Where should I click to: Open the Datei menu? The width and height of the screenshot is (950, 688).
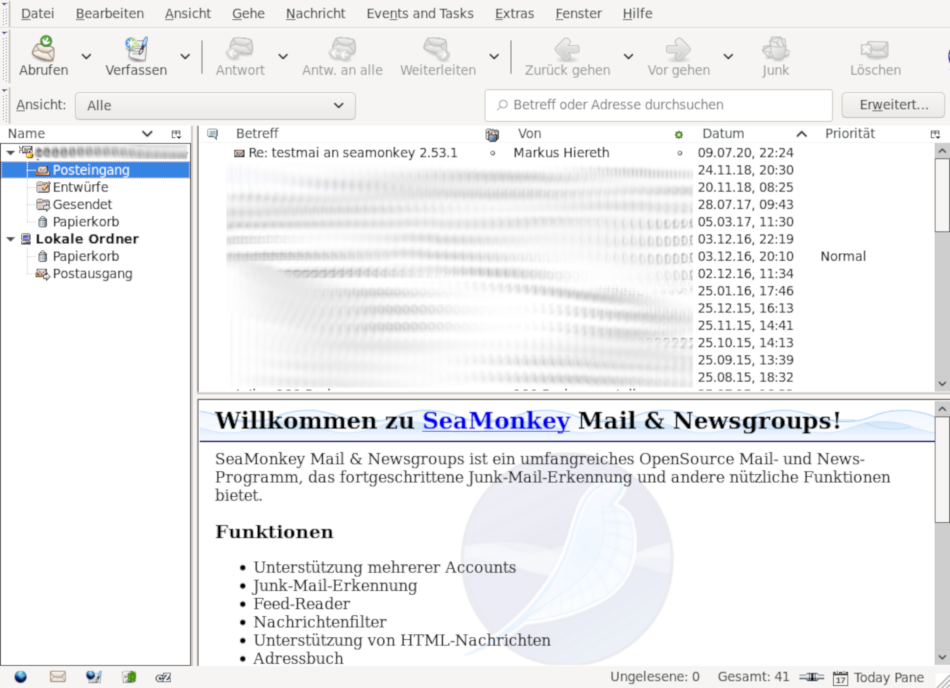coord(38,13)
